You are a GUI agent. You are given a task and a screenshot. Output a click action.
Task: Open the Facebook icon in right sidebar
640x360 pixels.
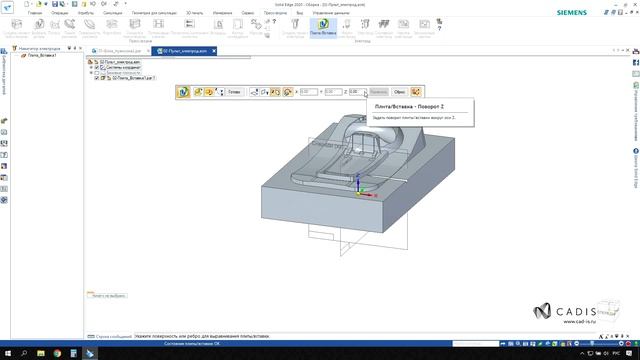(636, 62)
